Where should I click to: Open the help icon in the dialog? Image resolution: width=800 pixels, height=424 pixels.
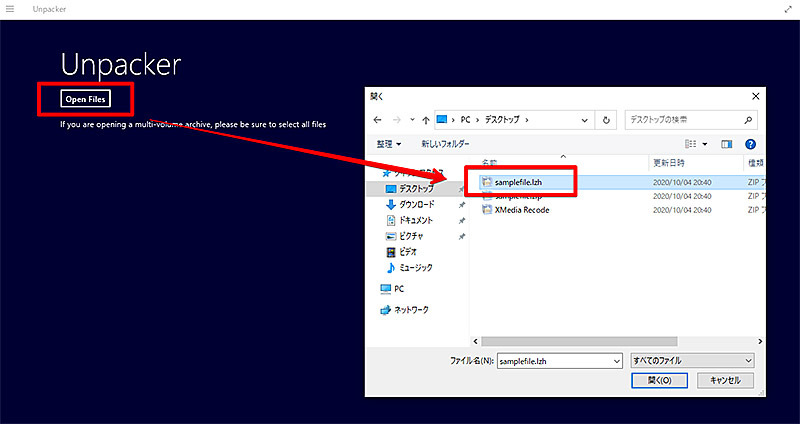point(750,144)
